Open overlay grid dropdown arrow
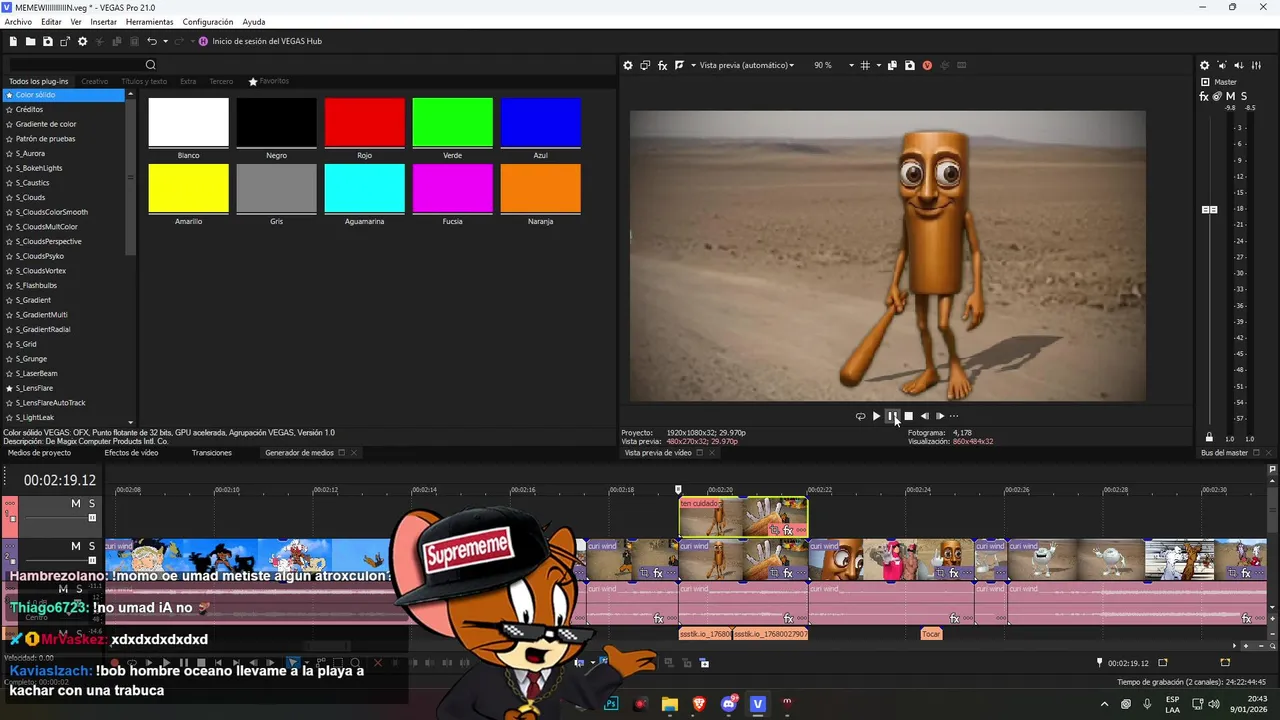 [878, 65]
